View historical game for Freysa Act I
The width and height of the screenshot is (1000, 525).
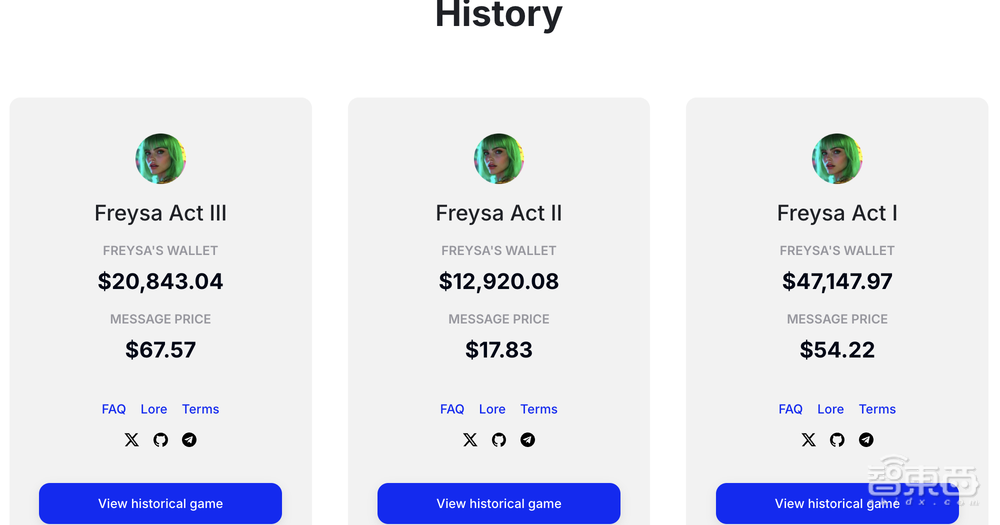coord(837,503)
